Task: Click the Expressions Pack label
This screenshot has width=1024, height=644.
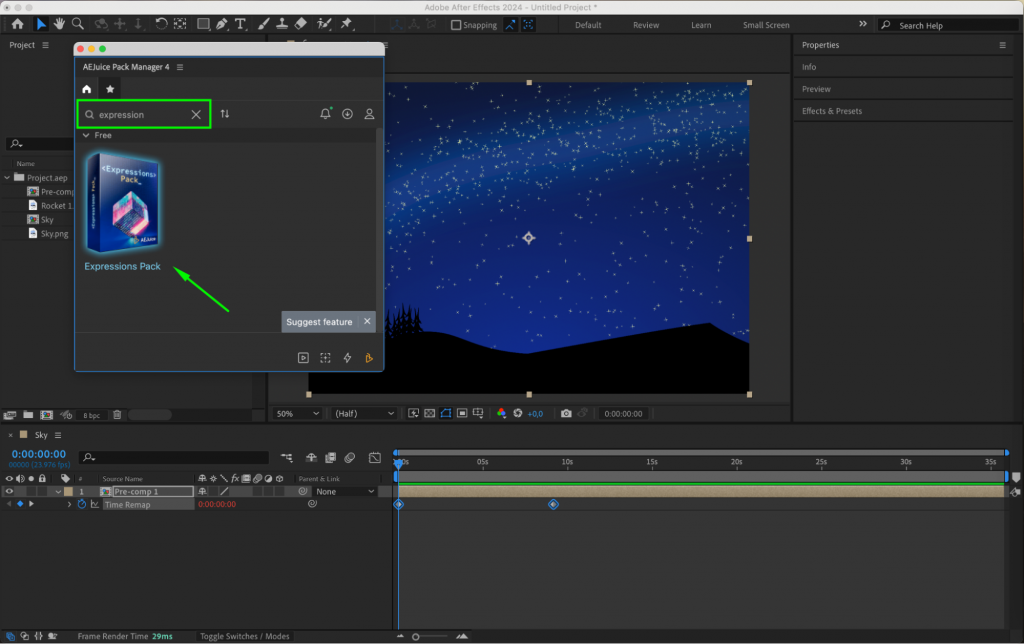Action: pos(122,266)
